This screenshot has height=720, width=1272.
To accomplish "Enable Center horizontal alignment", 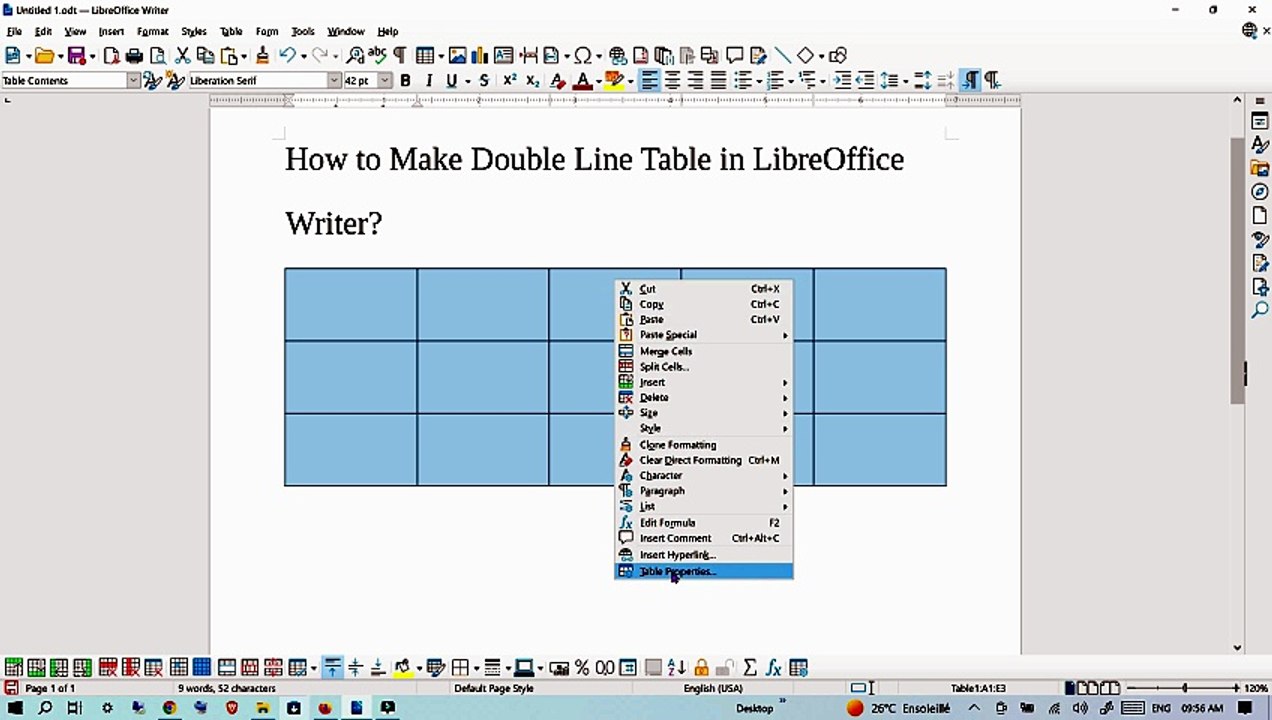I will point(673,81).
